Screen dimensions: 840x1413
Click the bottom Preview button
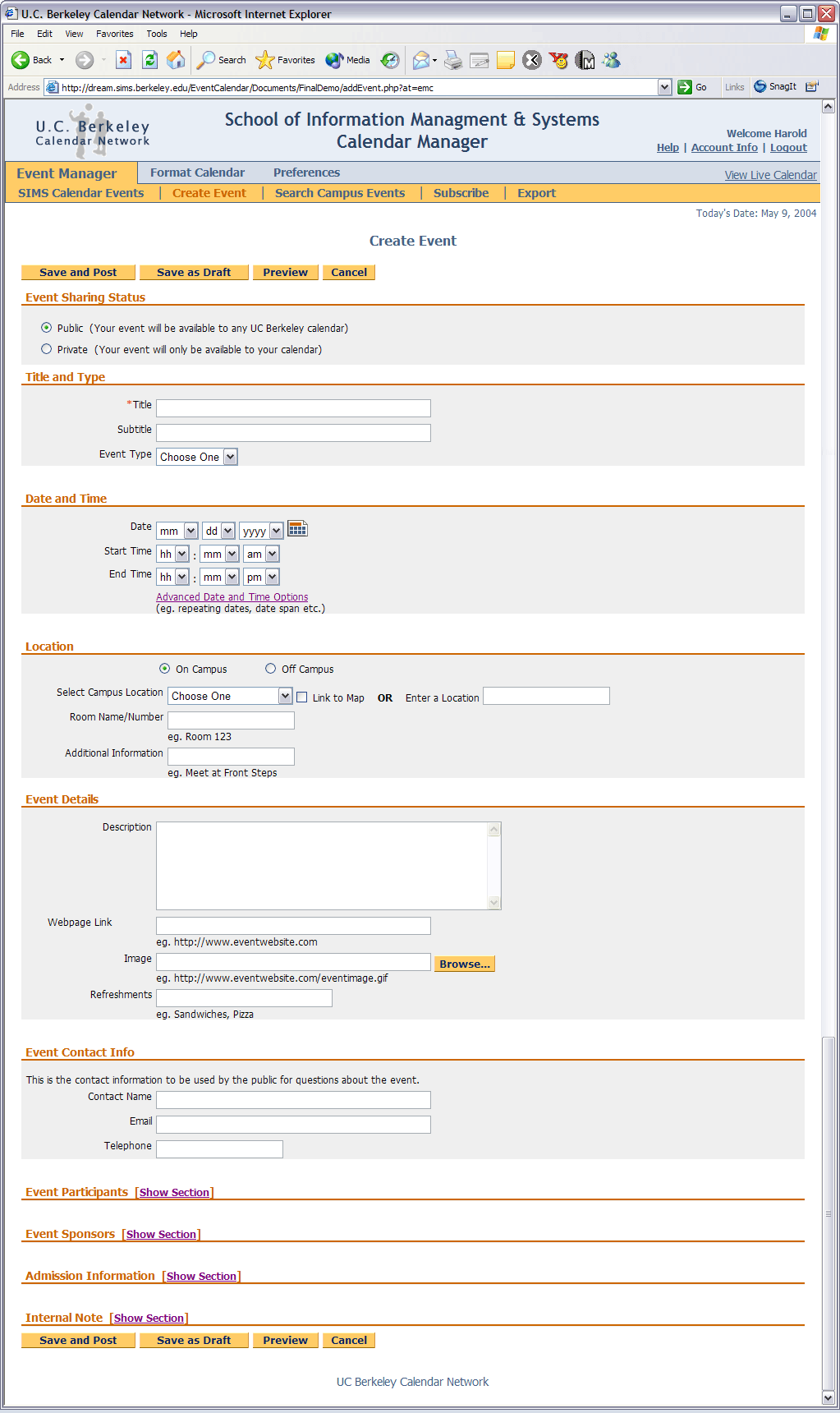pos(285,1340)
